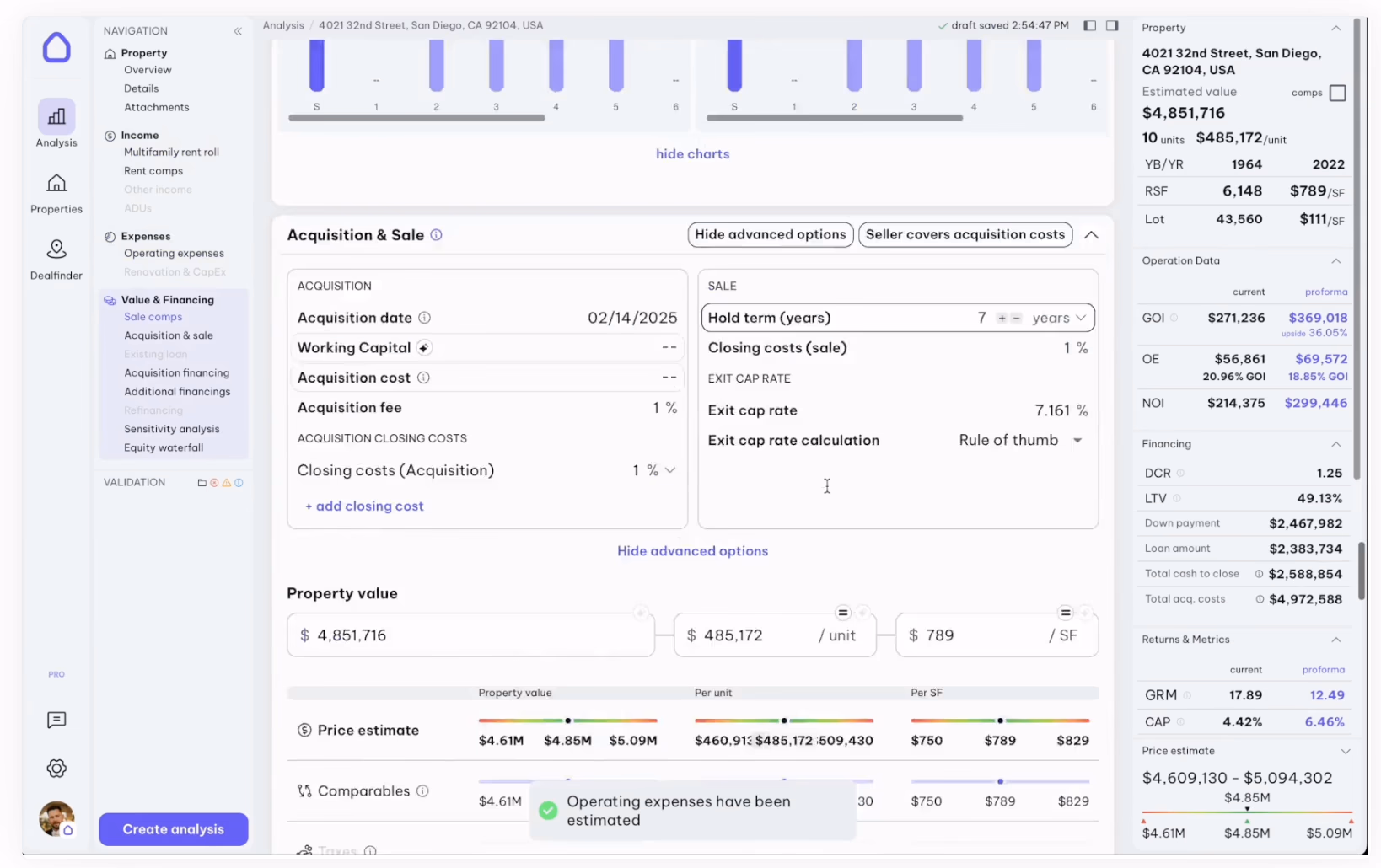1381x868 pixels.
Task: Click the validation info icon
Action: coord(239,483)
